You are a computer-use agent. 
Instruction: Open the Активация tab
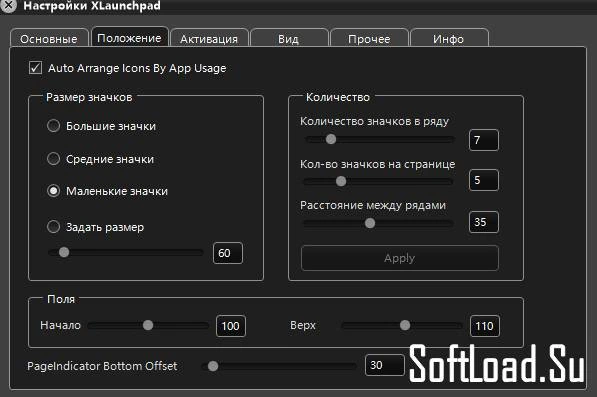click(209, 38)
